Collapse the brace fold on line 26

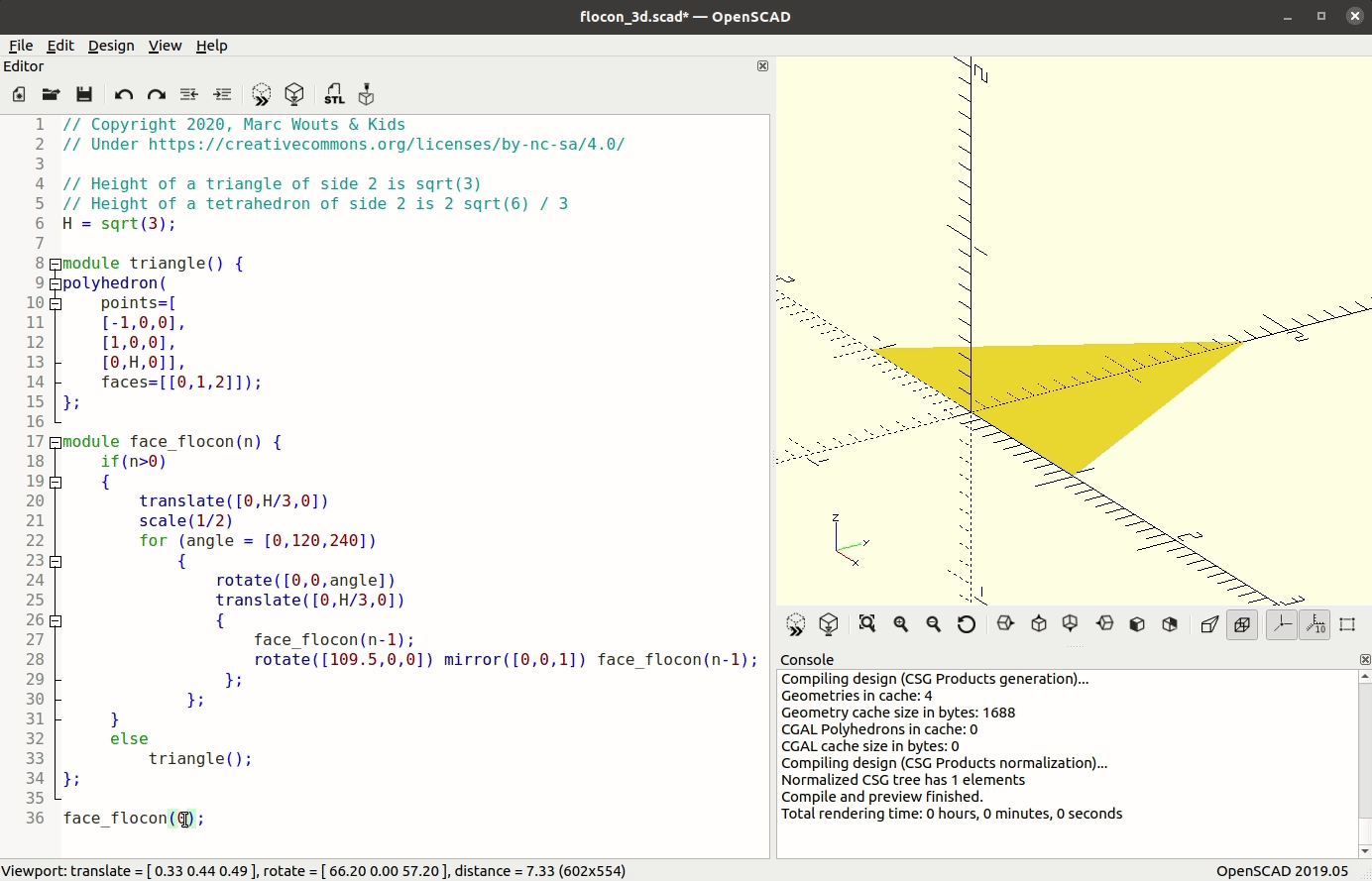click(x=56, y=621)
